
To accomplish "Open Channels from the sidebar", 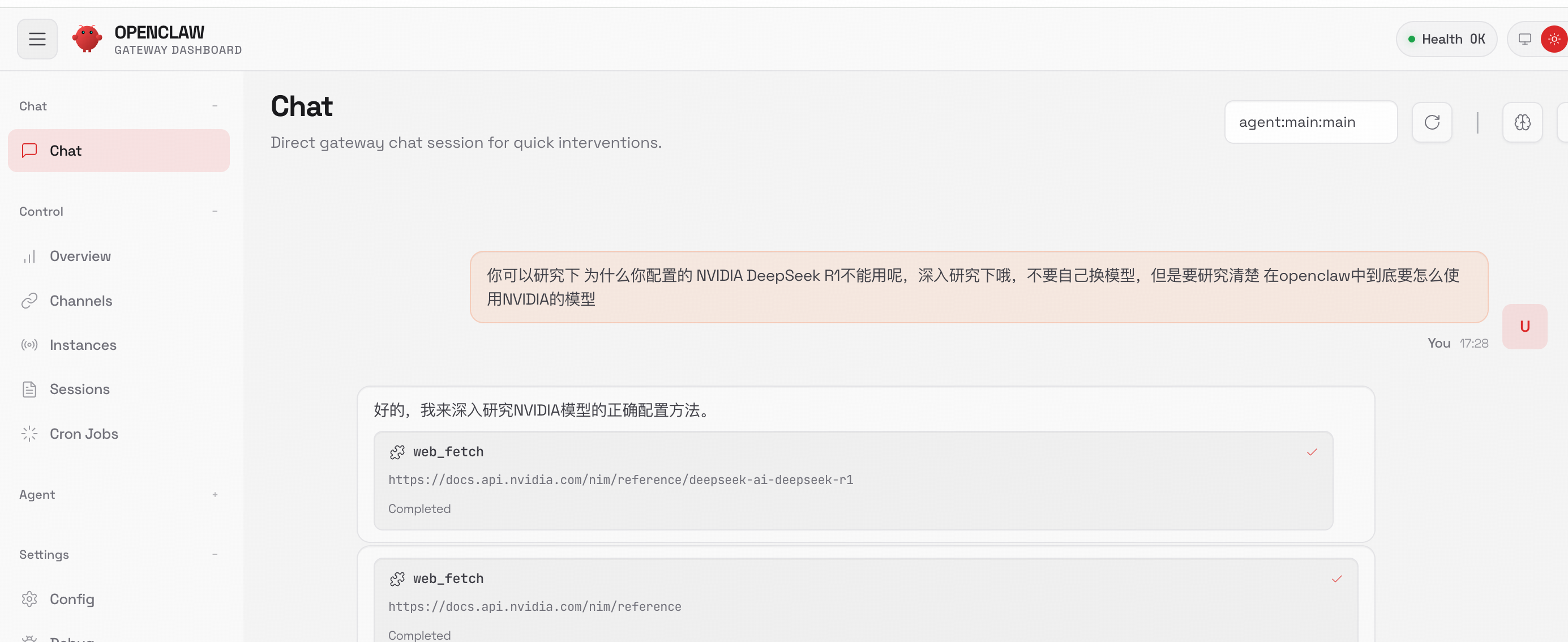I will (80, 301).
